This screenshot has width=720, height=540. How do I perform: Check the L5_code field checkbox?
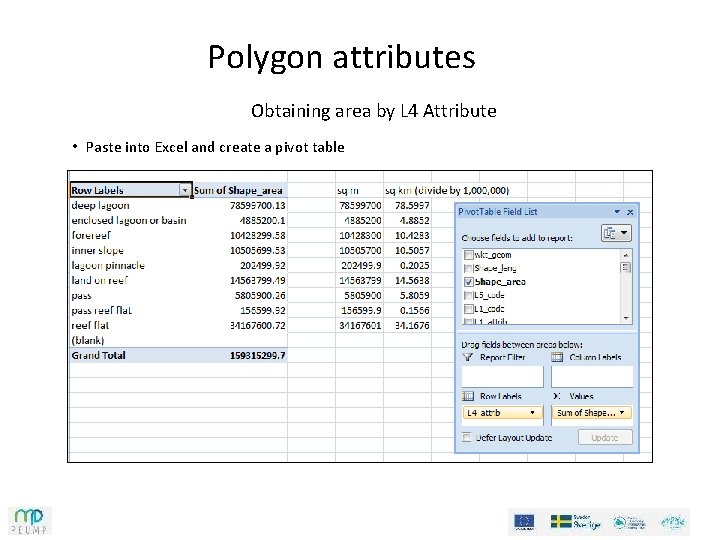[468, 295]
